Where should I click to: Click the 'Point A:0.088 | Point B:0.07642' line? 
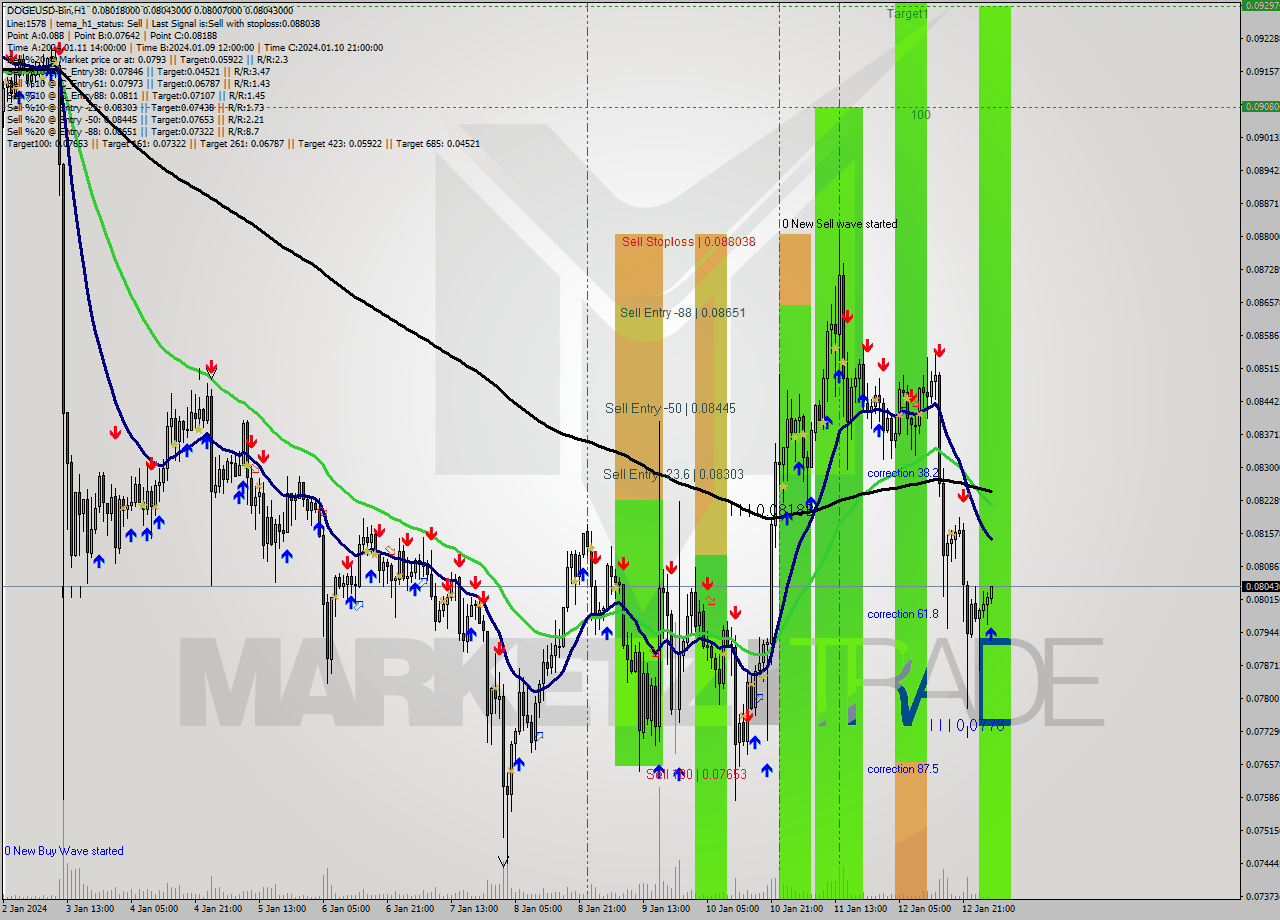tap(111, 35)
